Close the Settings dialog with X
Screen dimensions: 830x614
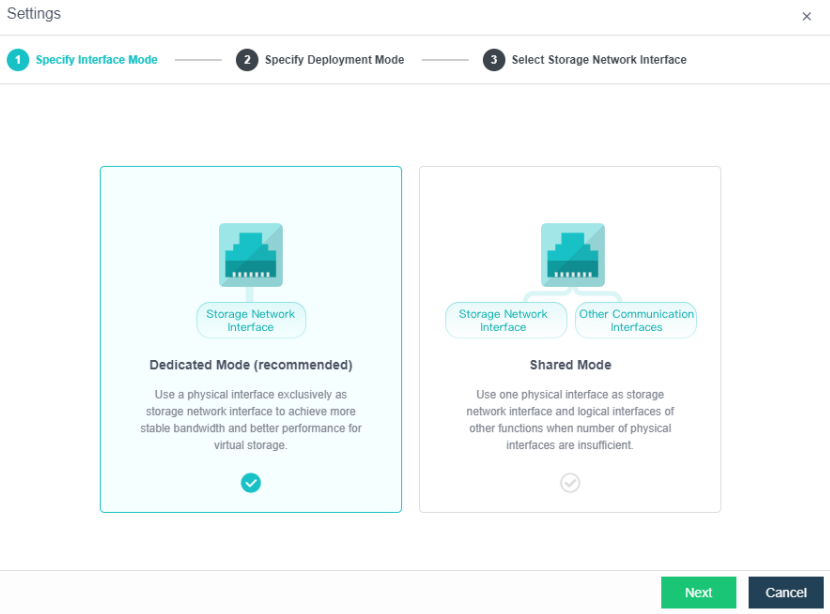point(807,16)
